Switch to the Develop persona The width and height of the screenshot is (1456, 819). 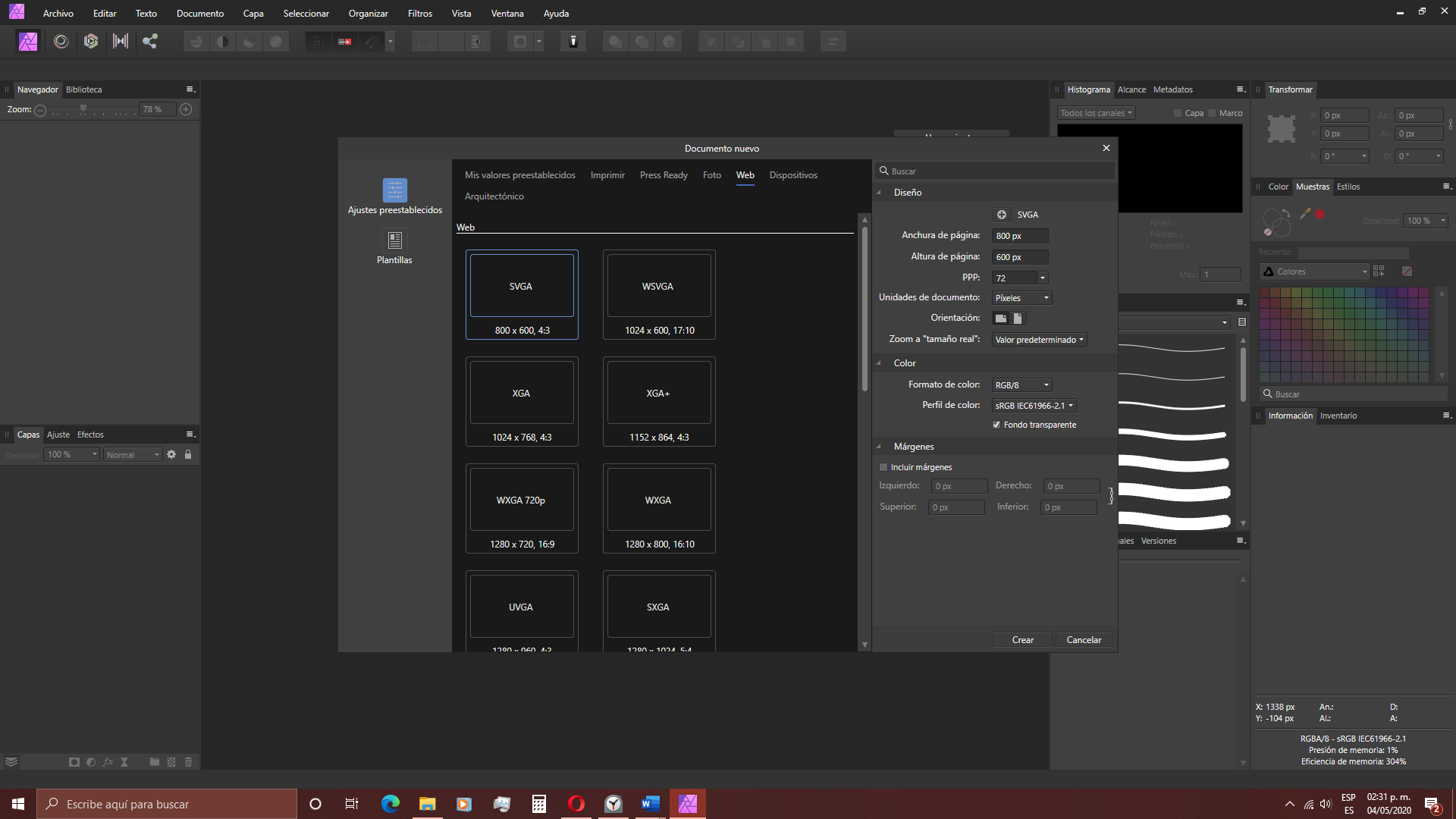91,42
